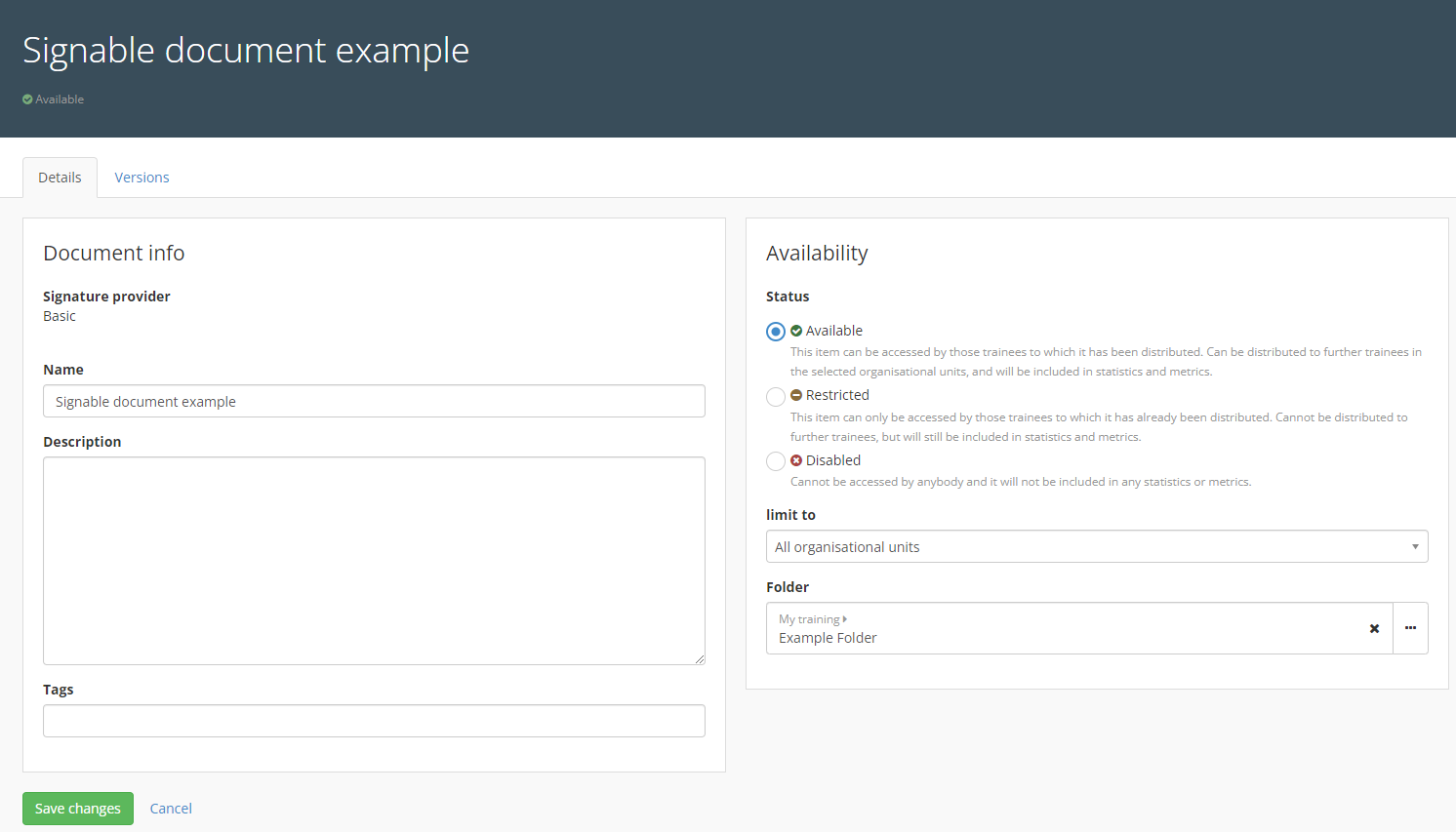Screen dimensions: 1456x832
Task: Select the Restricted status radio button
Action: click(x=776, y=396)
